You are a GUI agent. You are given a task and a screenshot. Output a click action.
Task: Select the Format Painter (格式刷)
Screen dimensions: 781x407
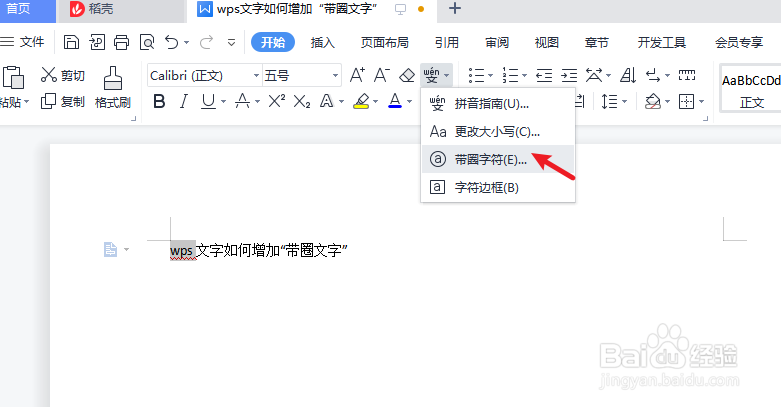click(x=113, y=88)
